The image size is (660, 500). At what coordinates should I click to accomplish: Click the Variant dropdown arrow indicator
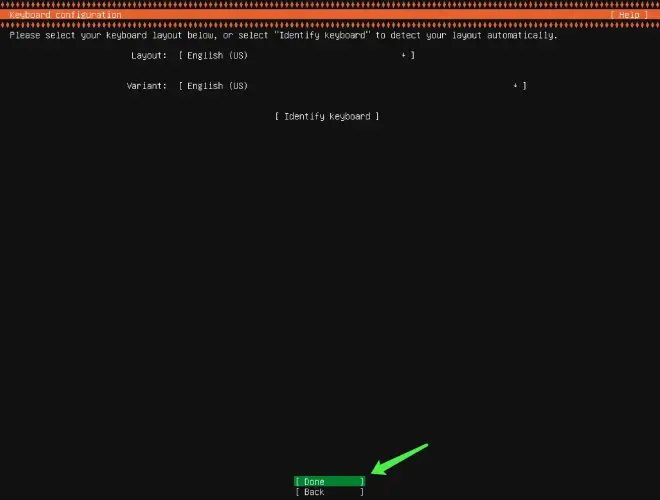(x=515, y=86)
